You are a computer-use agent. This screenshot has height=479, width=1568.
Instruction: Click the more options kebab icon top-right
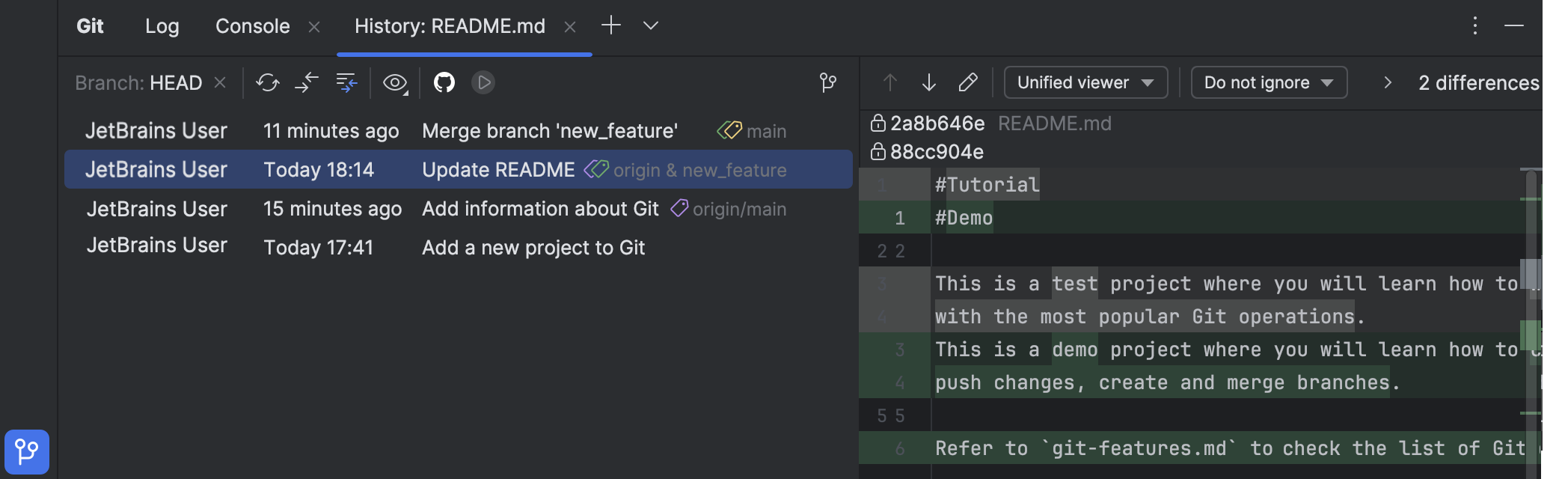[x=1474, y=25]
